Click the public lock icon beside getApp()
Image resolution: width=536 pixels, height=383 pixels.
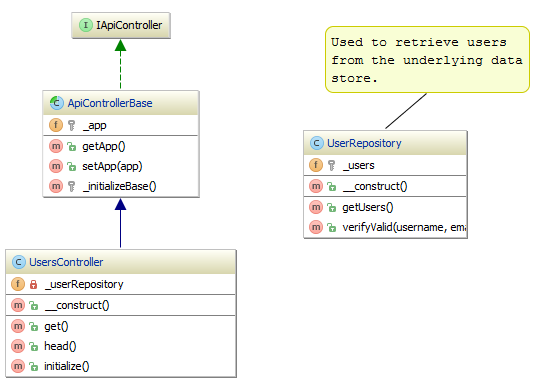[x=71, y=147]
